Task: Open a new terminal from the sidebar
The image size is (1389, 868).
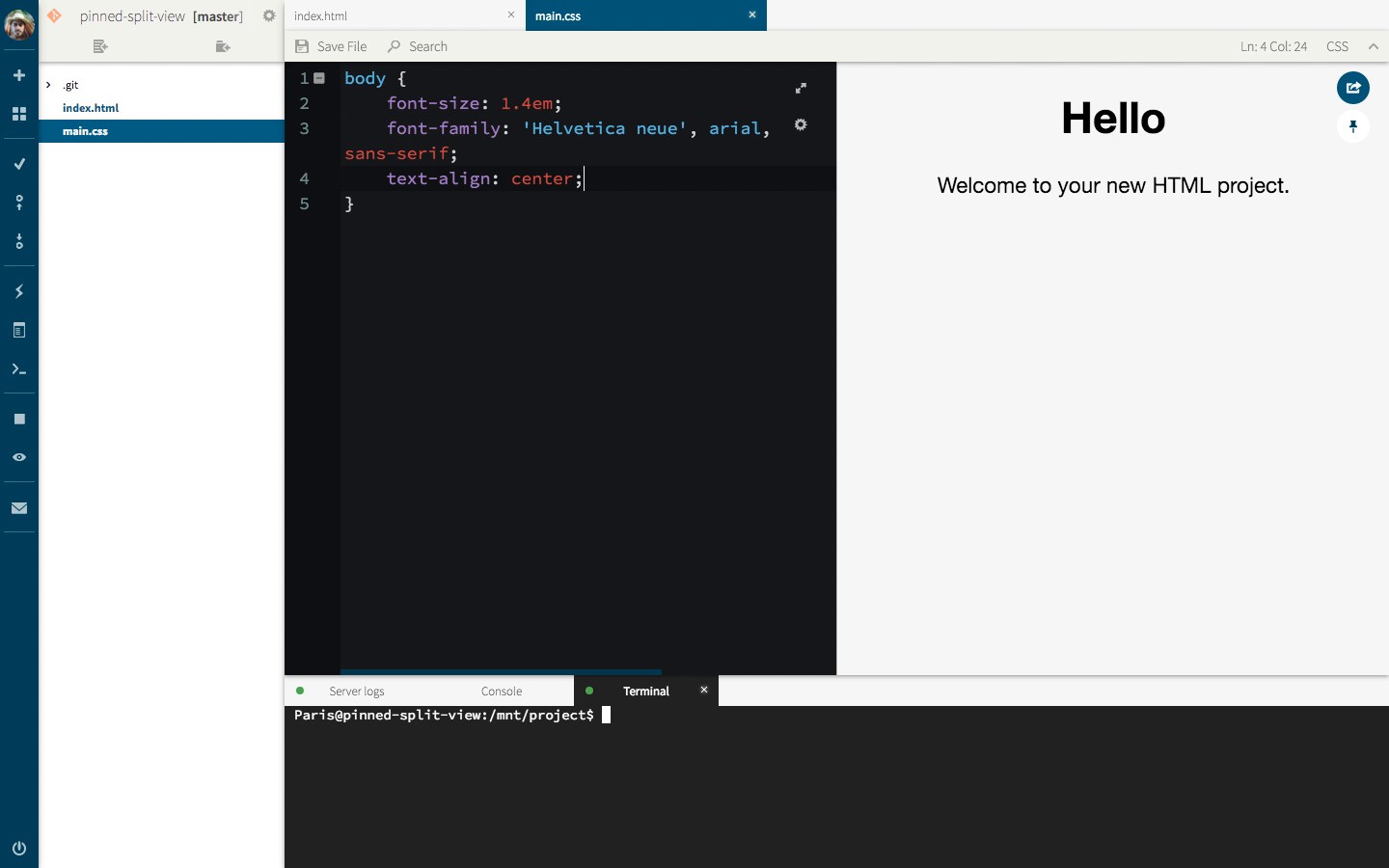Action: (x=19, y=369)
